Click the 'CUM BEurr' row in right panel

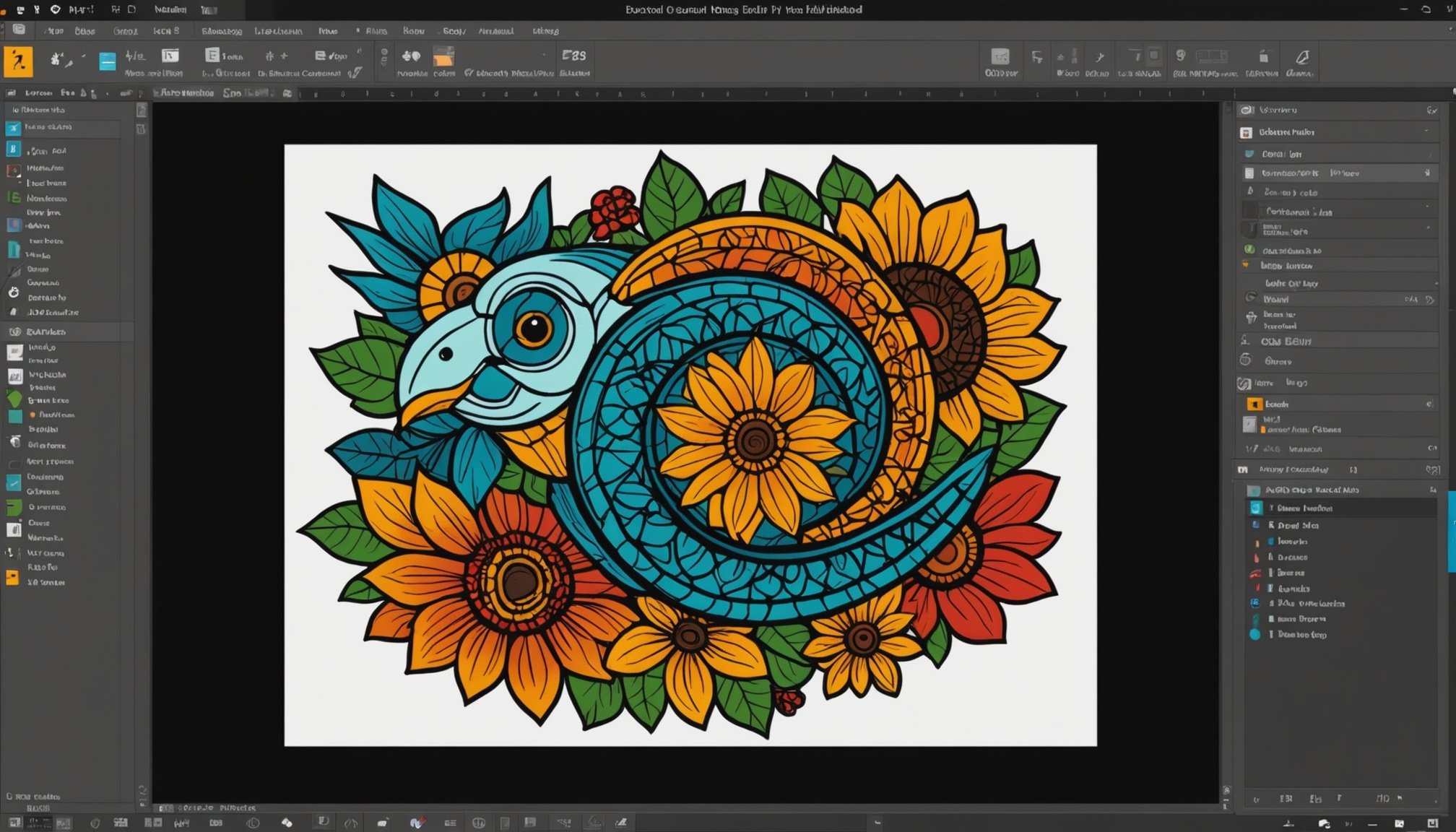(1286, 342)
